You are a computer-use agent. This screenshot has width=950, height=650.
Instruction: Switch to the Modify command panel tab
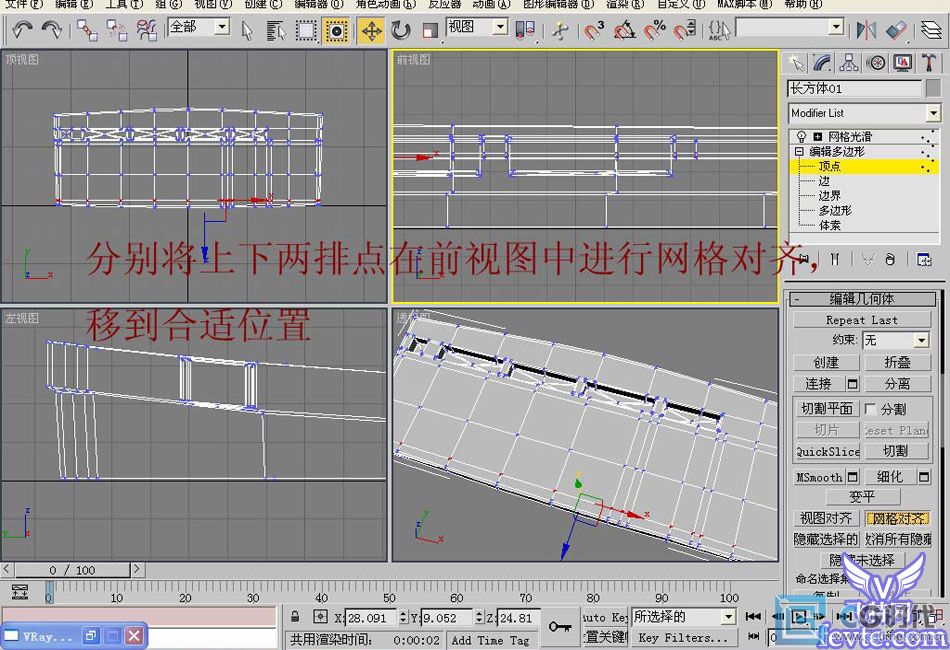822,63
